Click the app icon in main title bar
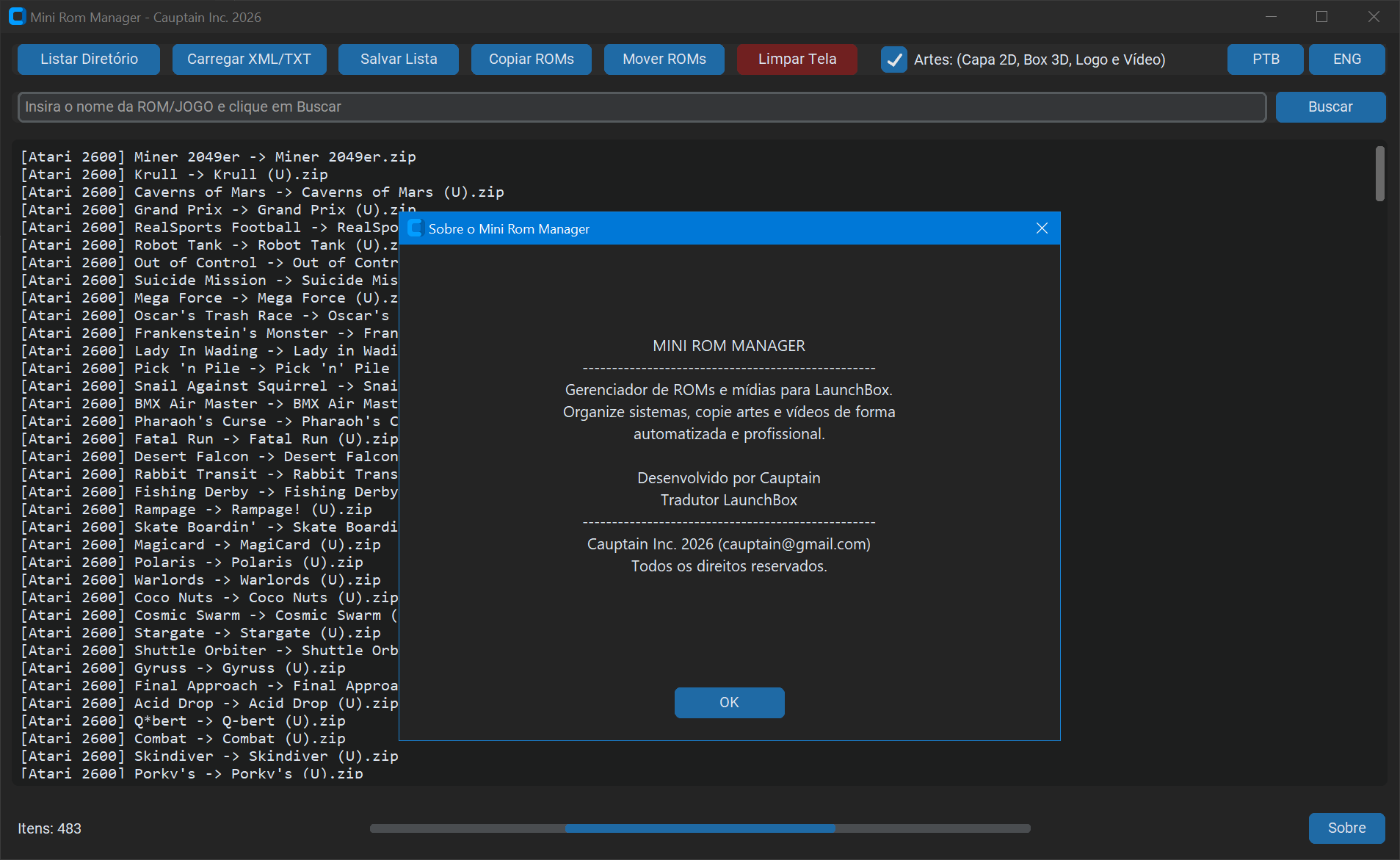 click(x=17, y=17)
